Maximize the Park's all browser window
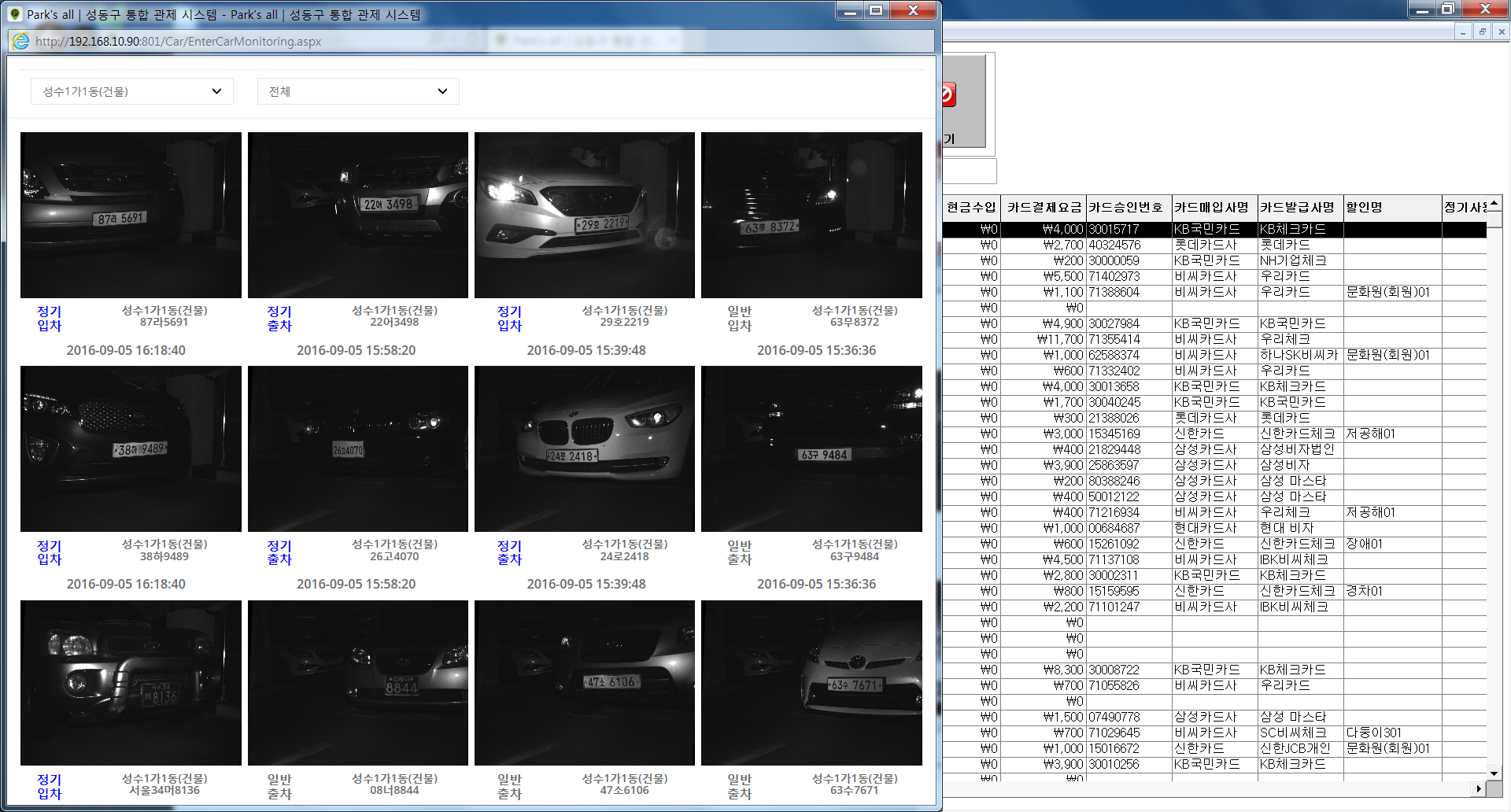 pos(876,10)
